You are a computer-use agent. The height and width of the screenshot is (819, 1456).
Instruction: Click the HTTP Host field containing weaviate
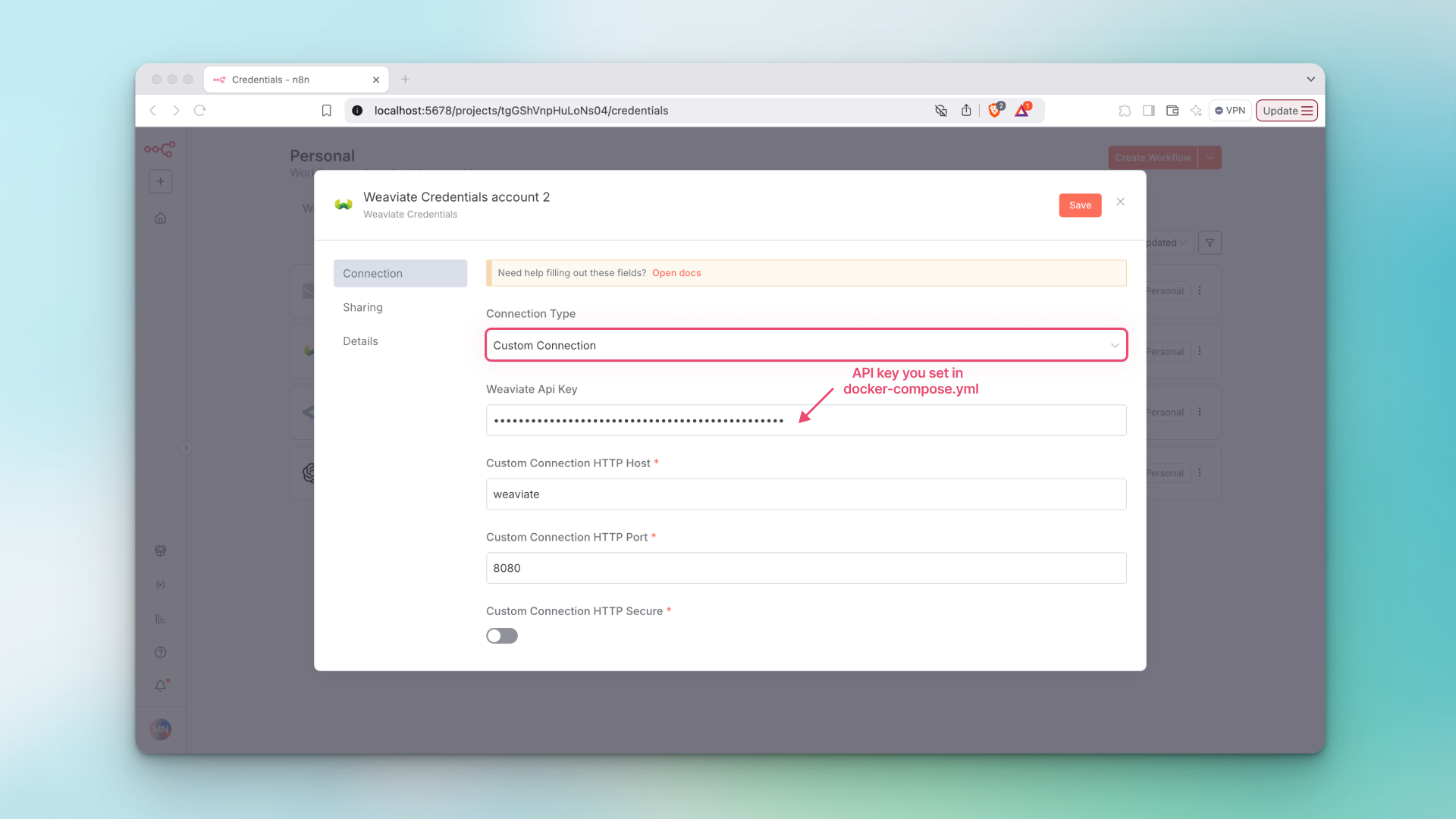click(806, 494)
